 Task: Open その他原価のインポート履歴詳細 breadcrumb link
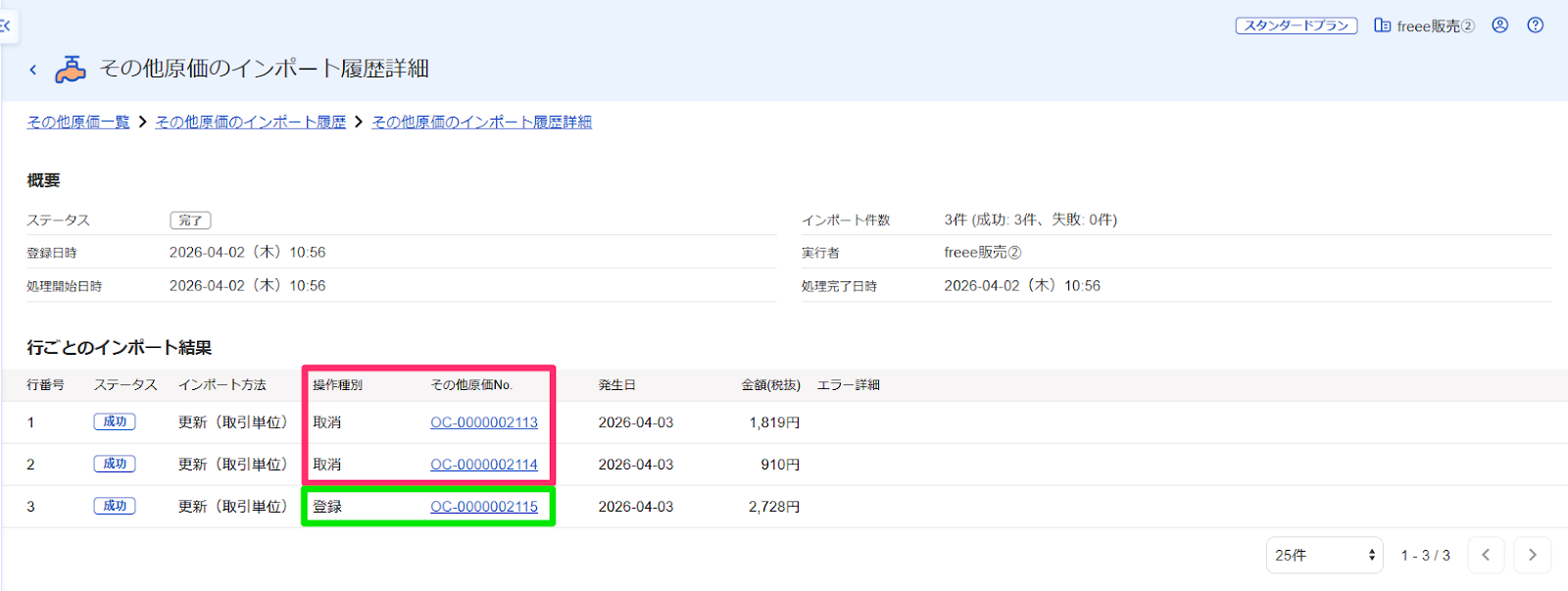(481, 122)
